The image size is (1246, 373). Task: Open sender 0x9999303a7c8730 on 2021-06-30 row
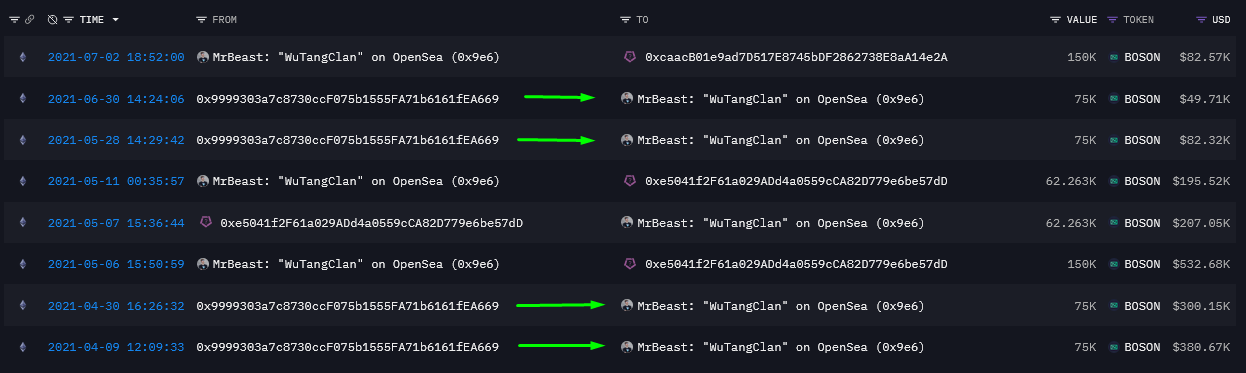(347, 99)
